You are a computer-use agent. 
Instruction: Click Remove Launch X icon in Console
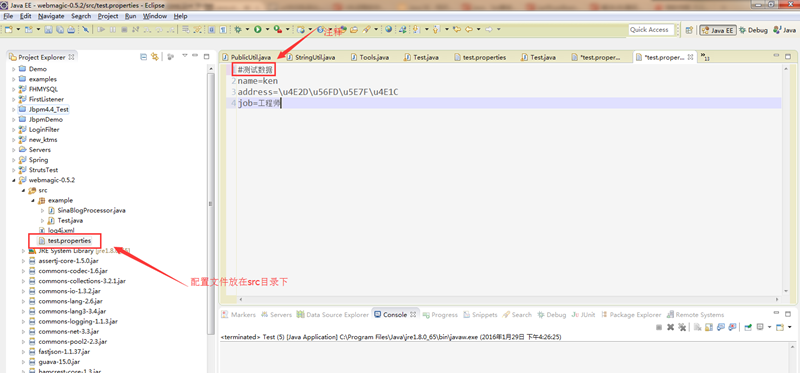coord(670,327)
